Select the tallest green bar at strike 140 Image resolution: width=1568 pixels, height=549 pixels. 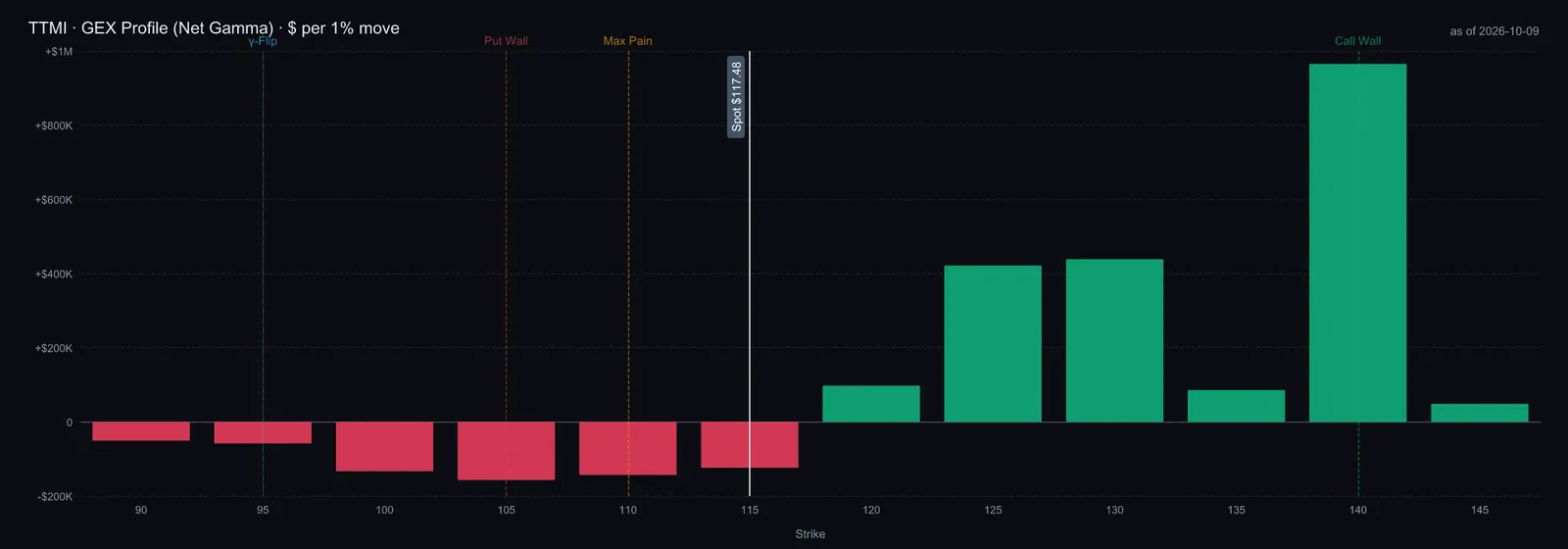[x=1358, y=243]
